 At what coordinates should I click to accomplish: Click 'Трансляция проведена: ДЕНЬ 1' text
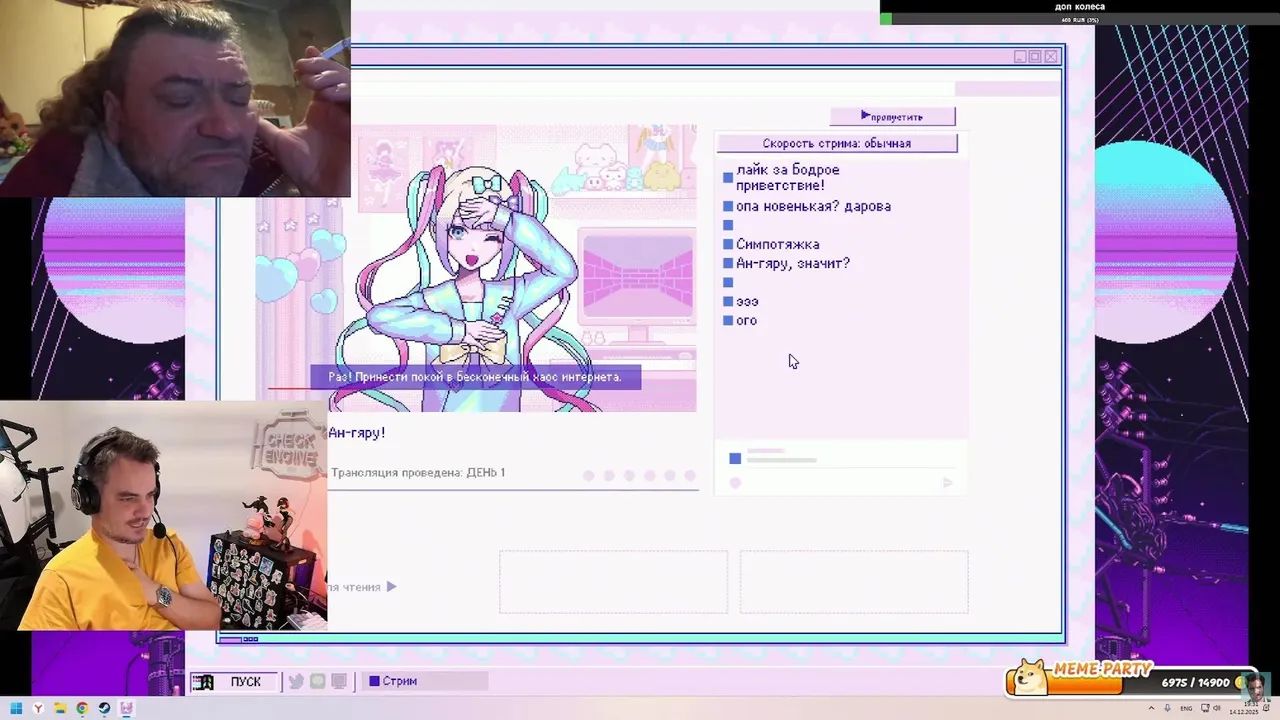(x=417, y=472)
